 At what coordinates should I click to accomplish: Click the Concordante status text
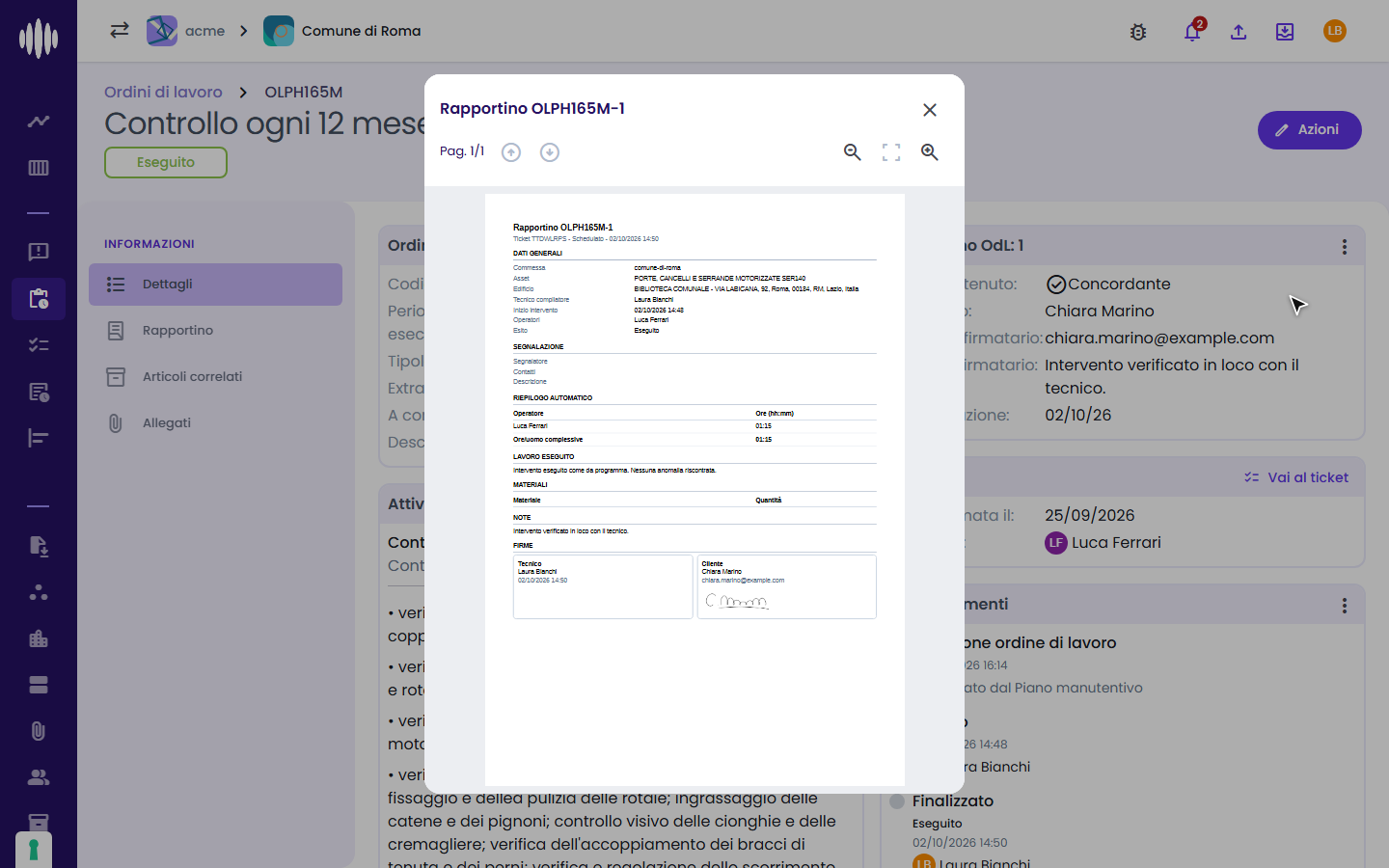[1119, 285]
